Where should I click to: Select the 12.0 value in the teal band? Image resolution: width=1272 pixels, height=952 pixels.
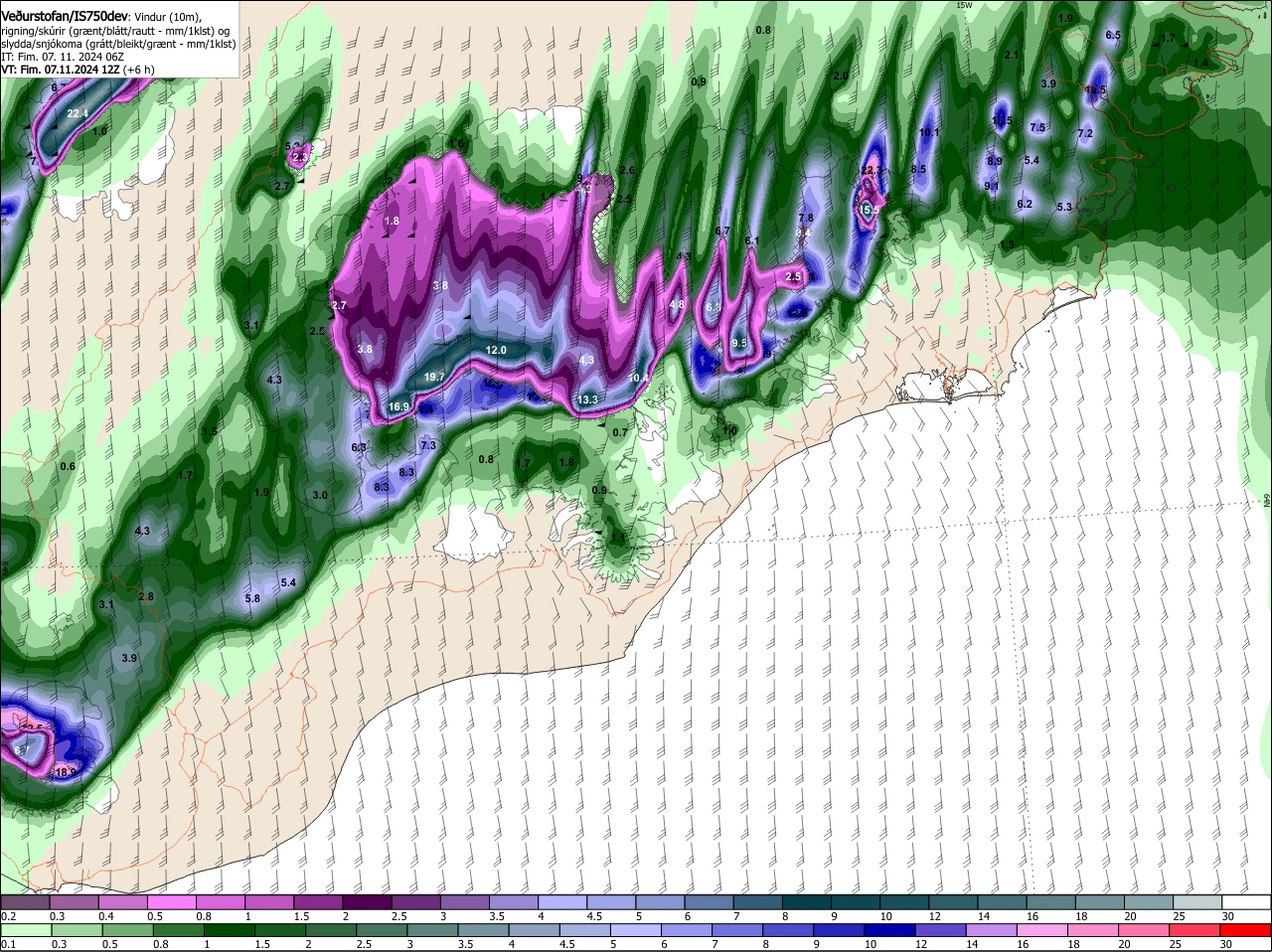pyautogui.click(x=496, y=351)
